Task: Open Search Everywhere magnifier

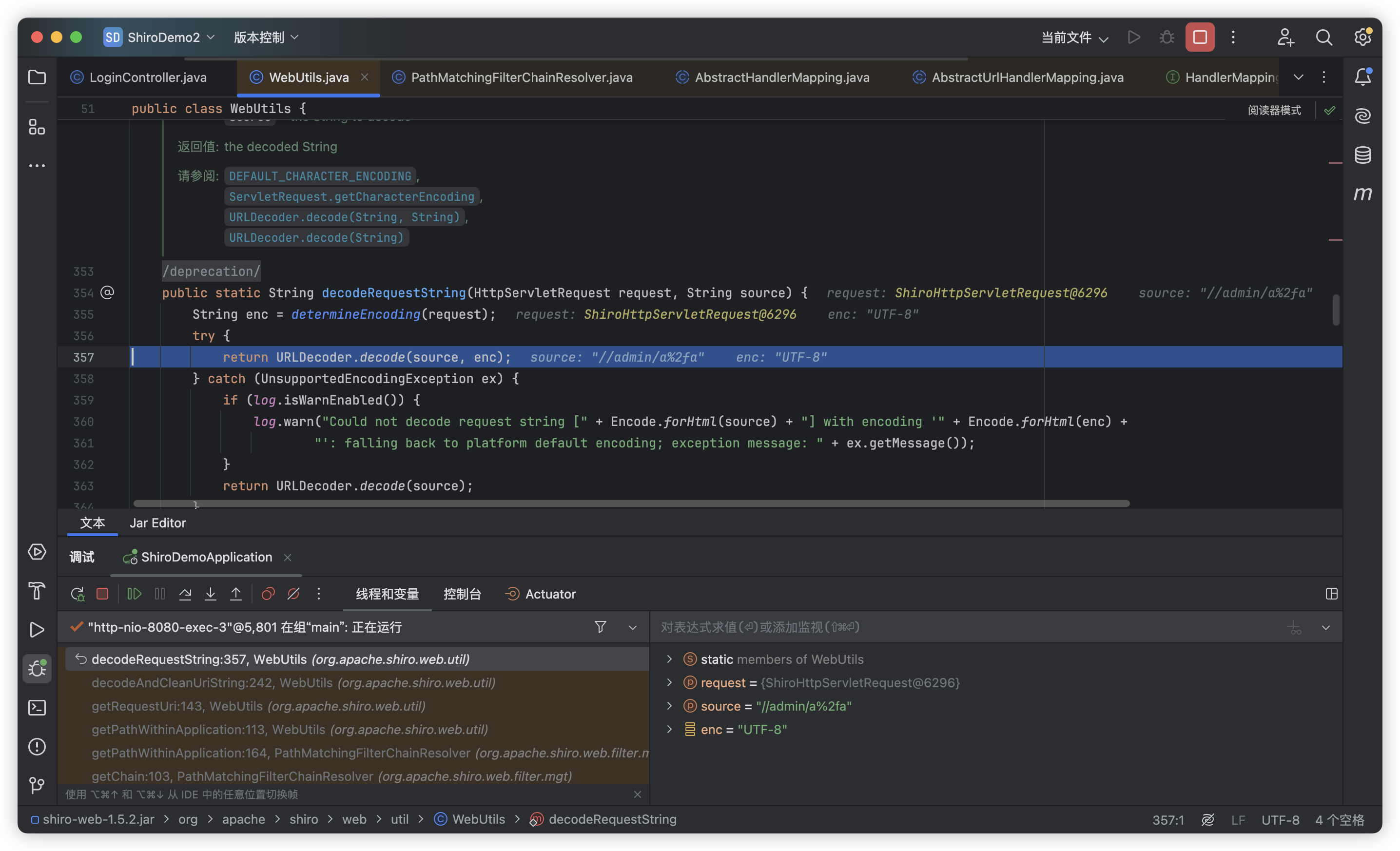Action: 1324,38
